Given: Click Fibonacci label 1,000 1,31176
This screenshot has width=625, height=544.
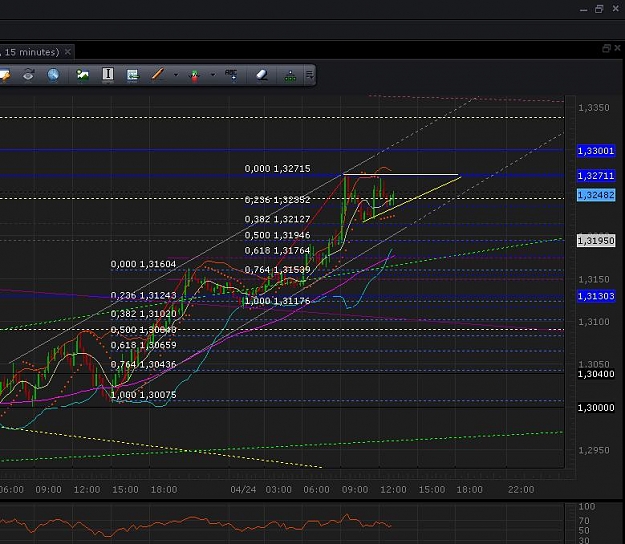Looking at the screenshot, I should click(277, 301).
